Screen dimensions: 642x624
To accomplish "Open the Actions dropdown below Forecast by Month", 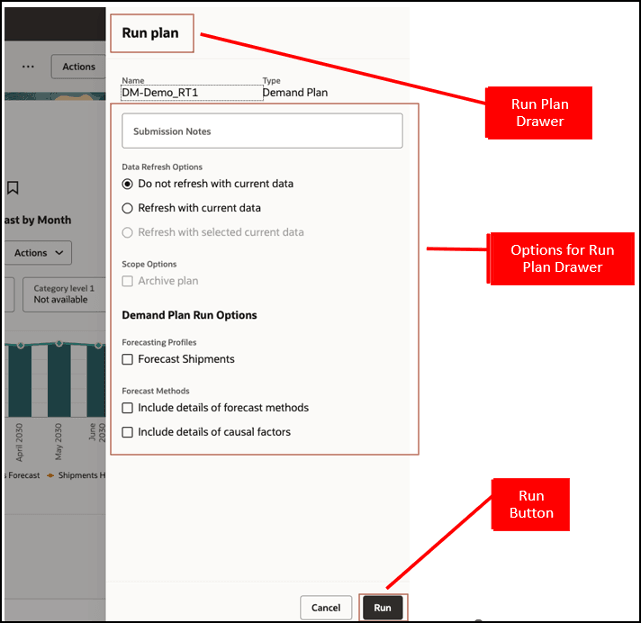I will pyautogui.click(x=38, y=253).
